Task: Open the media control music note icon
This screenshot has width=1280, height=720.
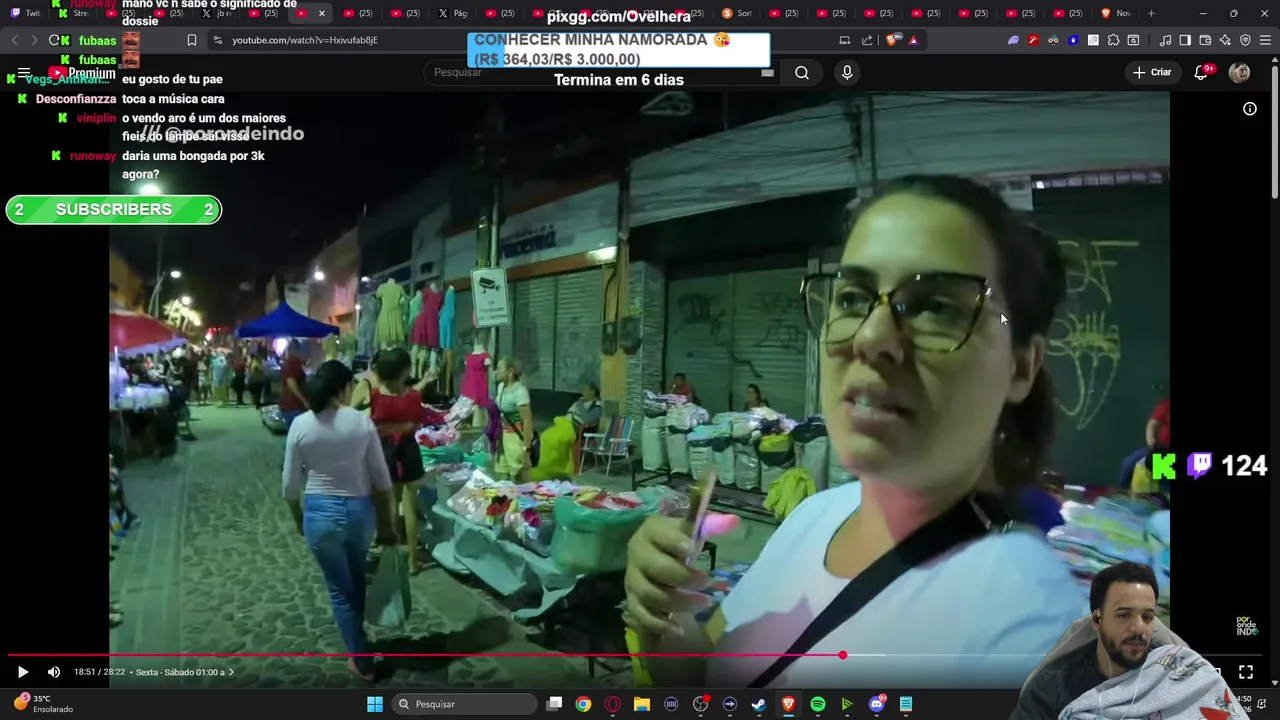Action: pos(1165,40)
